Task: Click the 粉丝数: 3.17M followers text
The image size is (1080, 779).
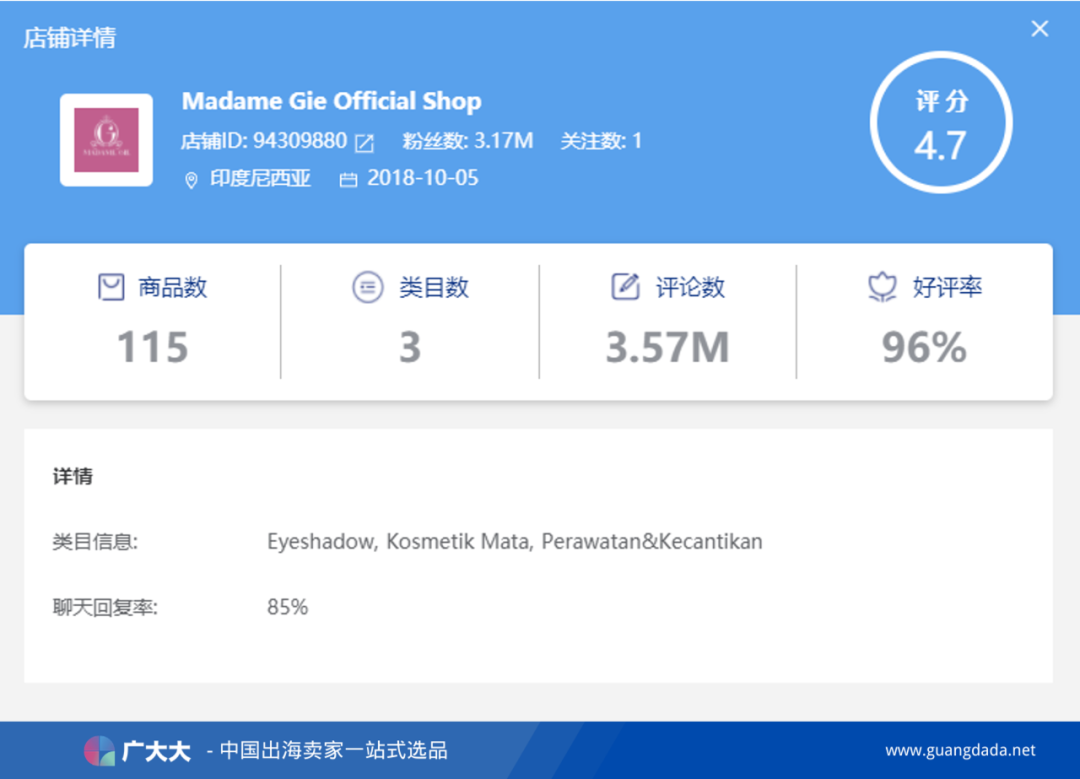Action: [468, 141]
